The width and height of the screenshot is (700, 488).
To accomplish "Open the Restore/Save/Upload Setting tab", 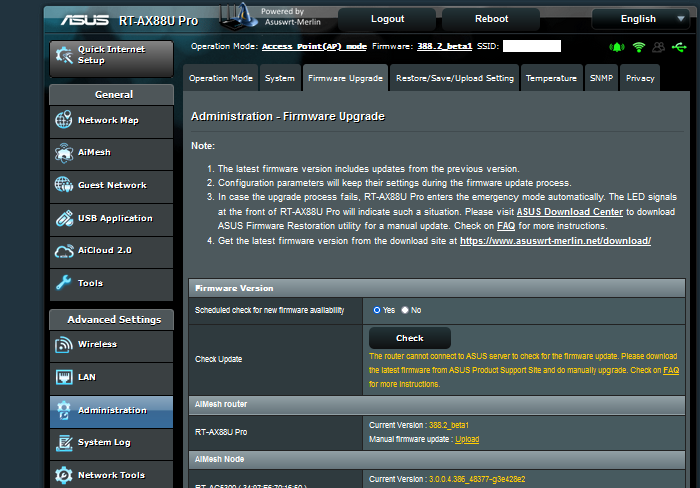I will tap(454, 78).
